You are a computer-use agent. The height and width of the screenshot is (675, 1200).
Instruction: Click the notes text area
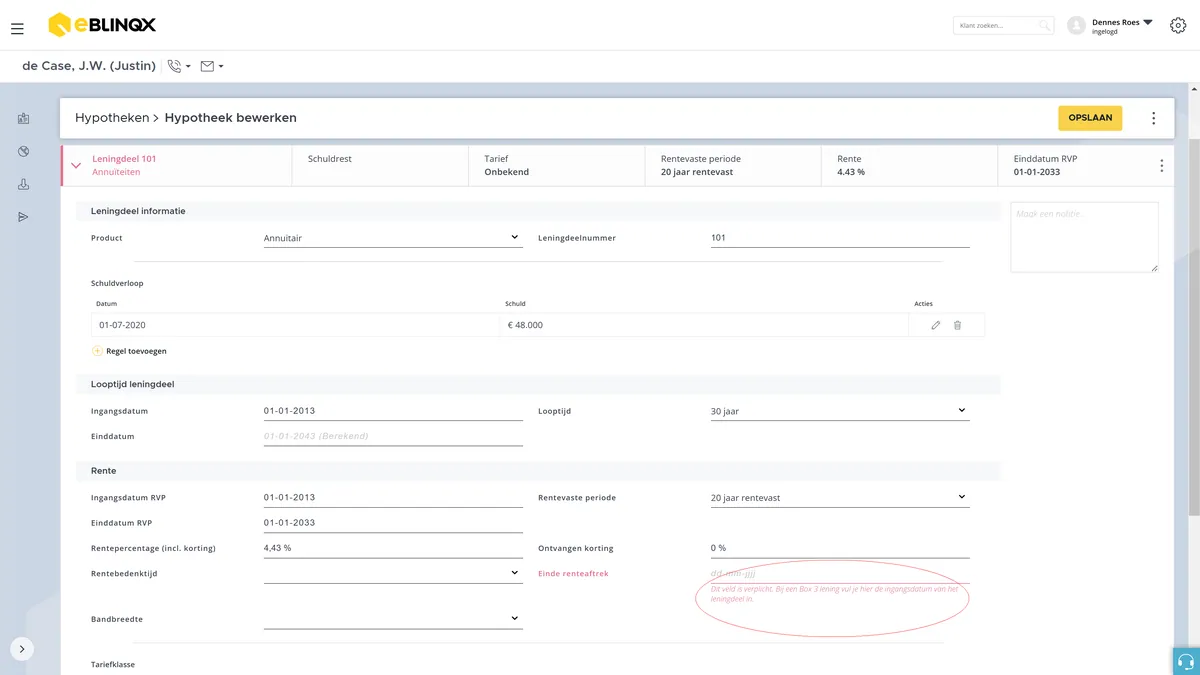coord(1084,237)
